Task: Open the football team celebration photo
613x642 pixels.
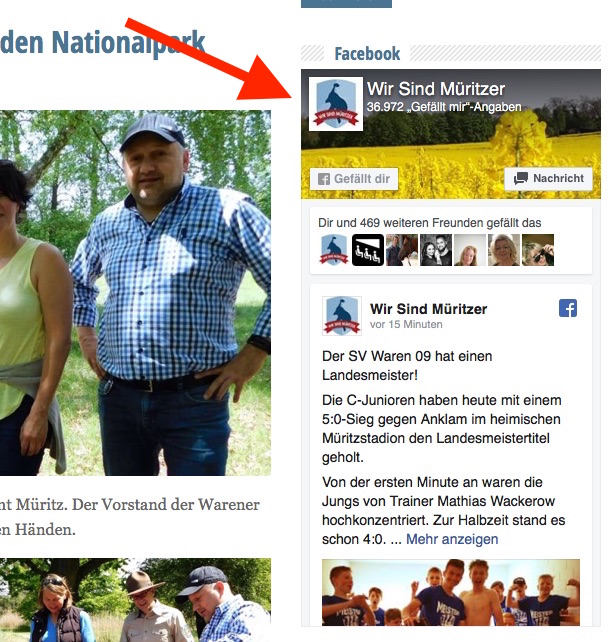Action: point(451,592)
